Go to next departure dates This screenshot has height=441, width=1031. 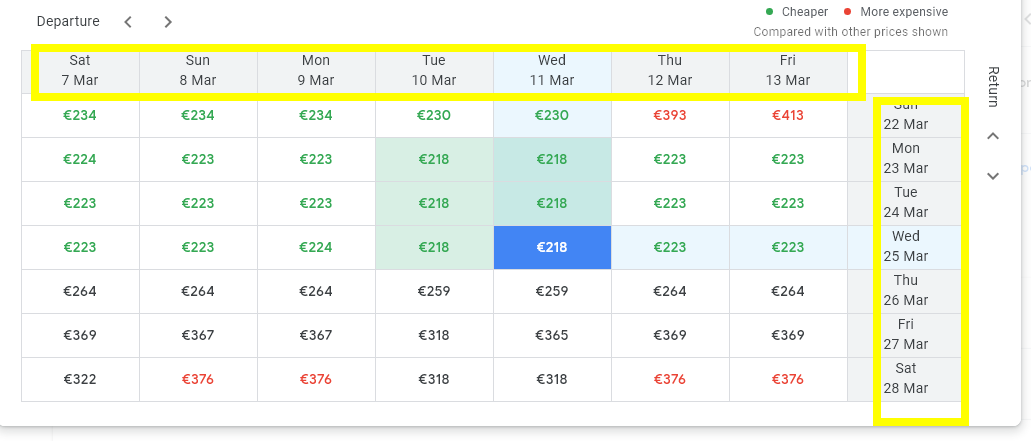tap(168, 22)
